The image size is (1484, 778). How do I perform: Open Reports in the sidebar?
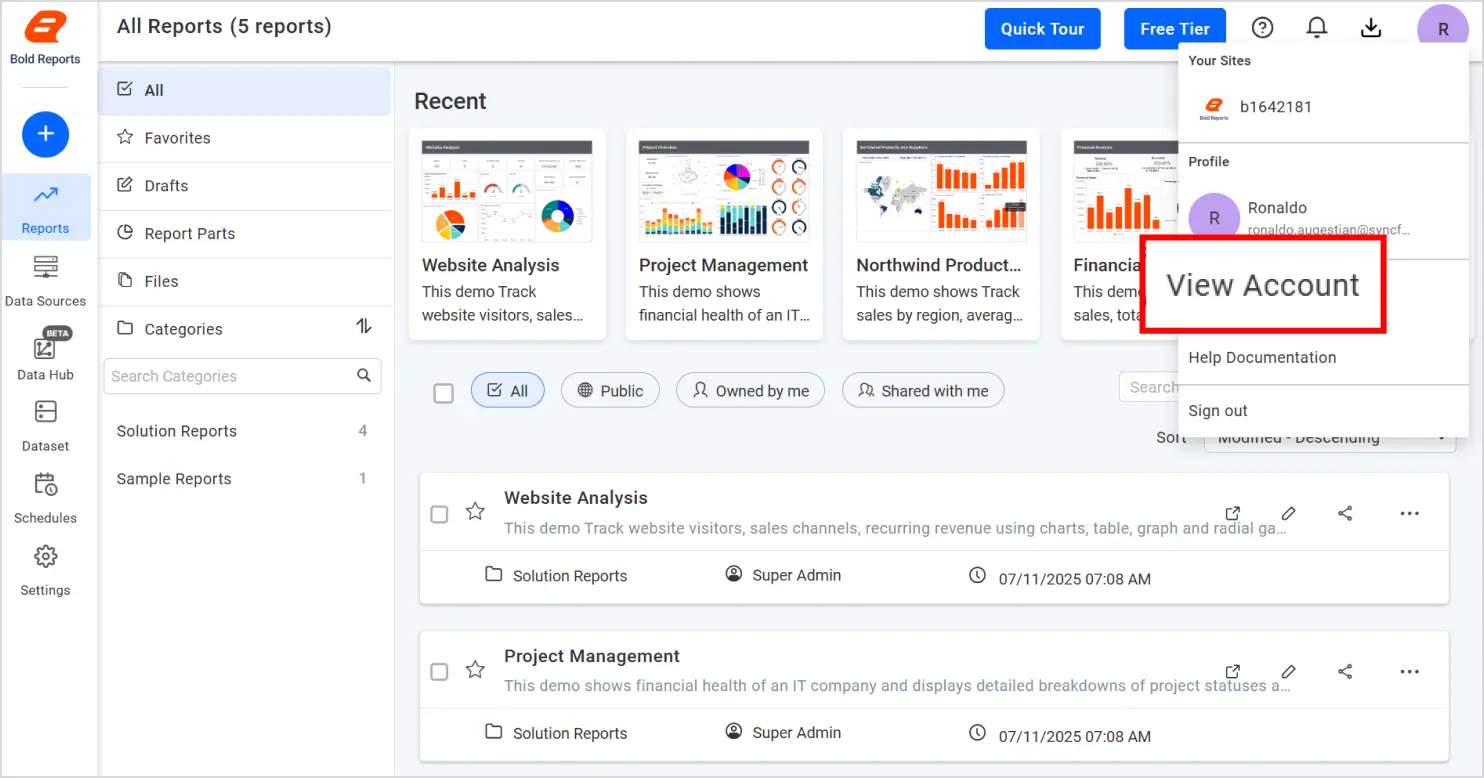coord(45,208)
